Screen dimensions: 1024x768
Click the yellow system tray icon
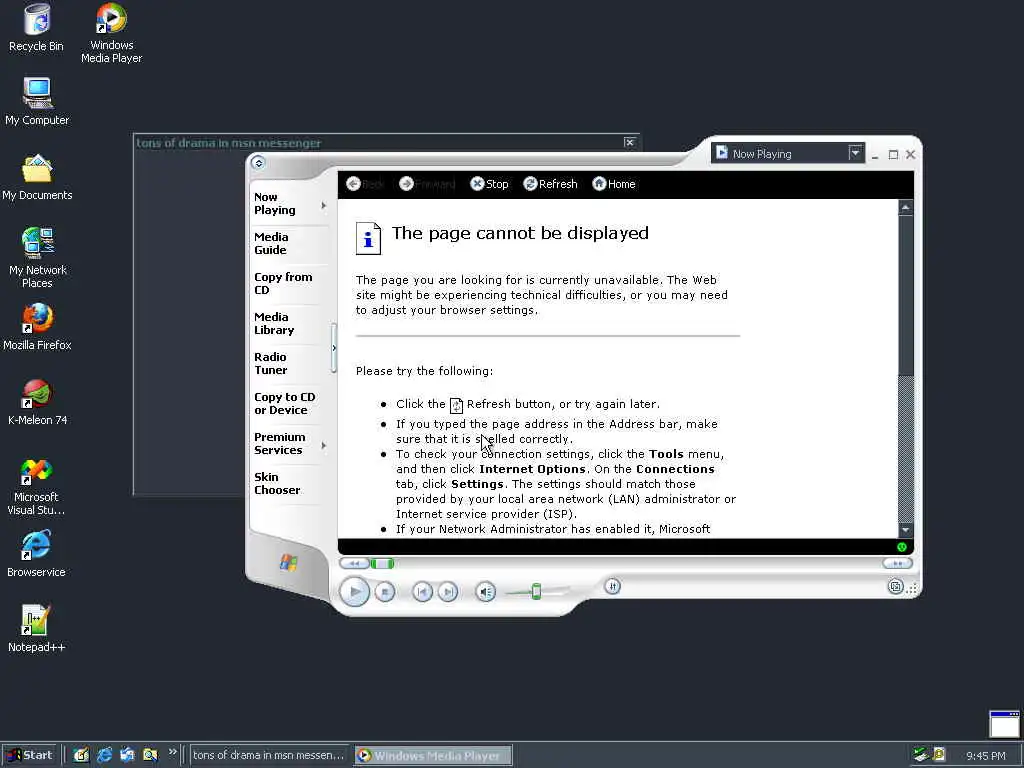939,755
